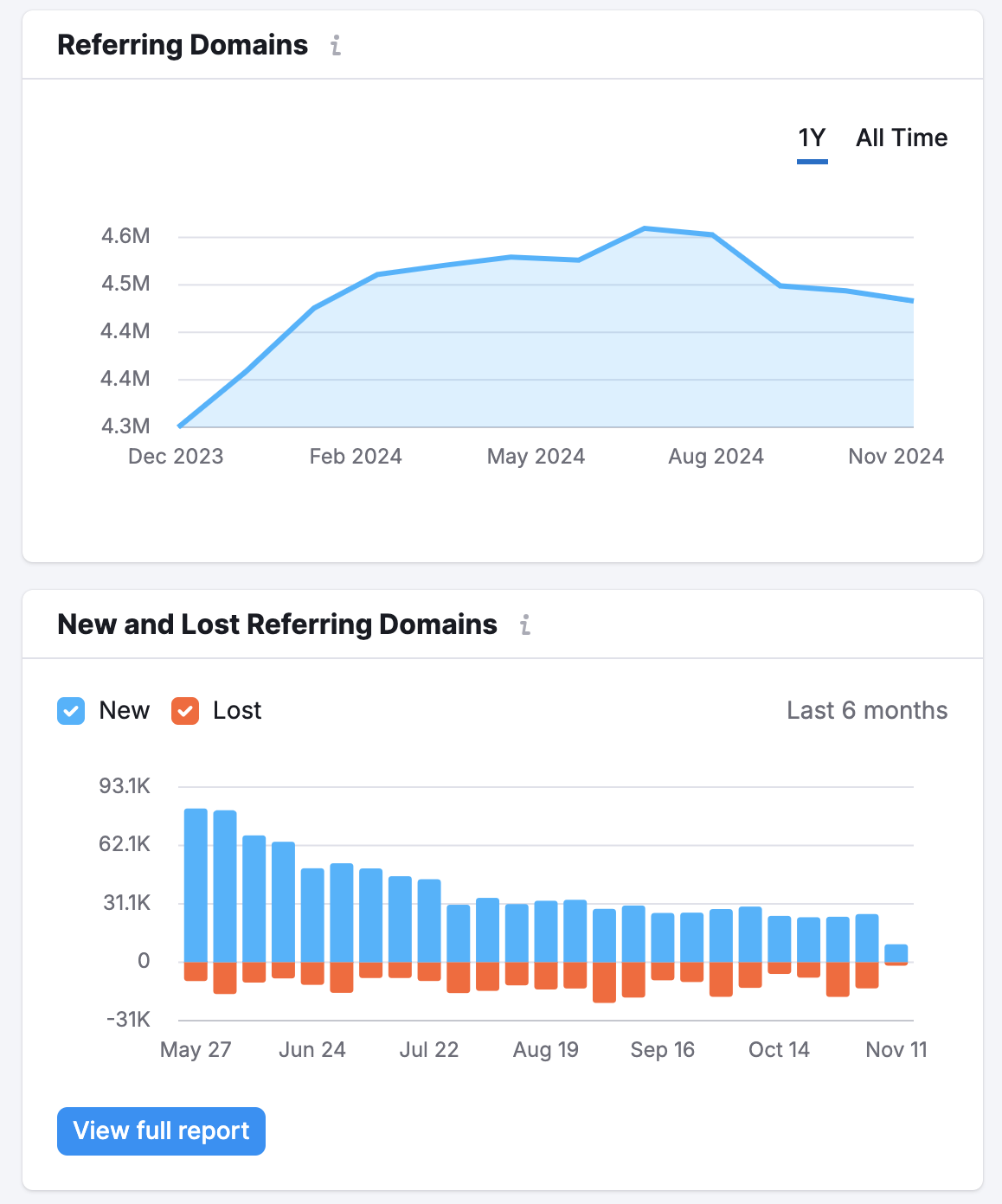Click the 4.6M axis label
Image resolution: width=1002 pixels, height=1204 pixels.
click(124, 235)
